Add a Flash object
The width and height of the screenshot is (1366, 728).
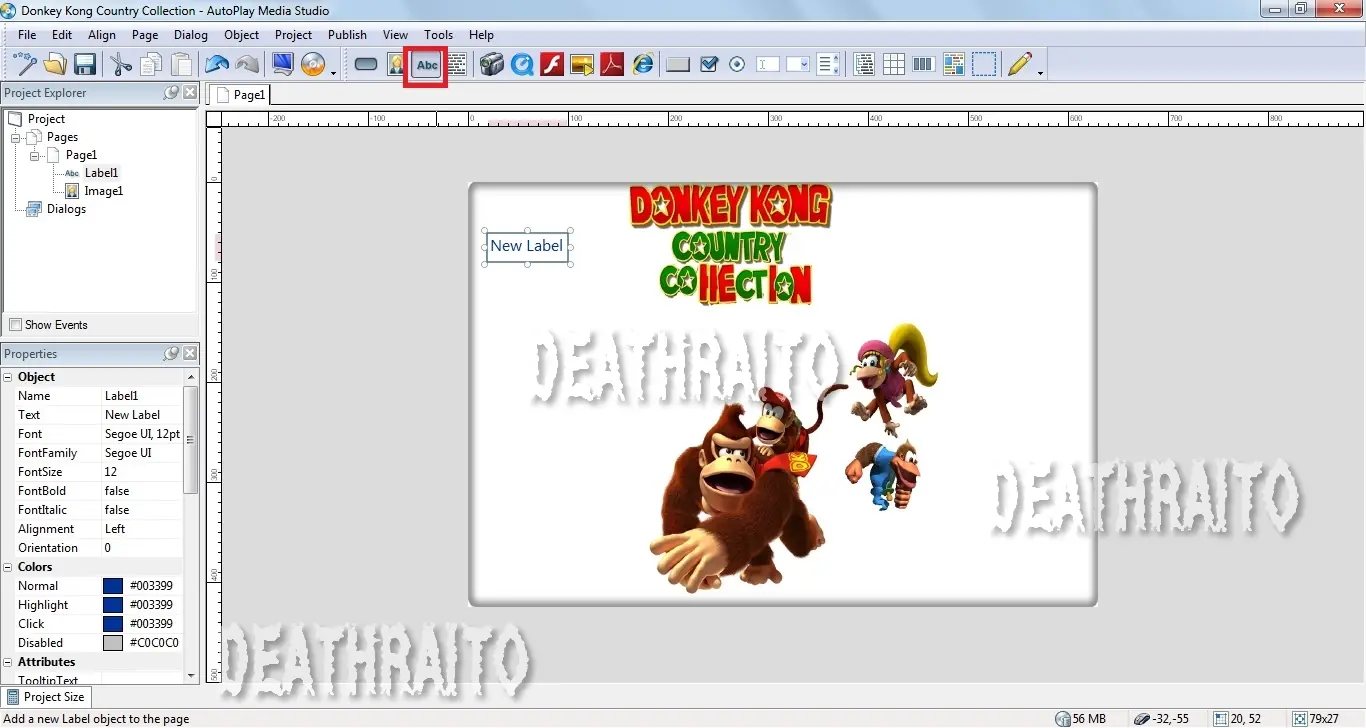pyautogui.click(x=552, y=65)
